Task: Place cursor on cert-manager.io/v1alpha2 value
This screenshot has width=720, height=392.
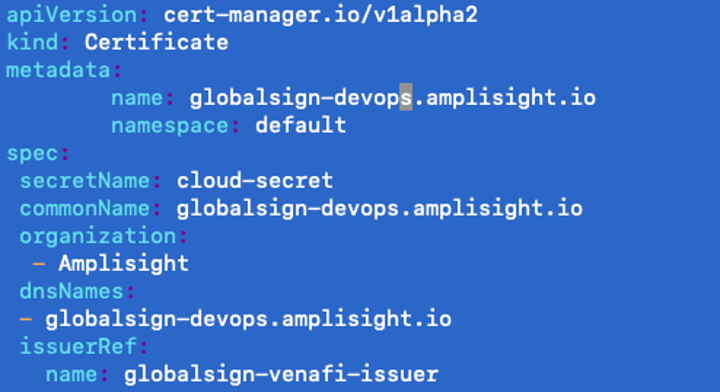Action: pyautogui.click(x=321, y=15)
